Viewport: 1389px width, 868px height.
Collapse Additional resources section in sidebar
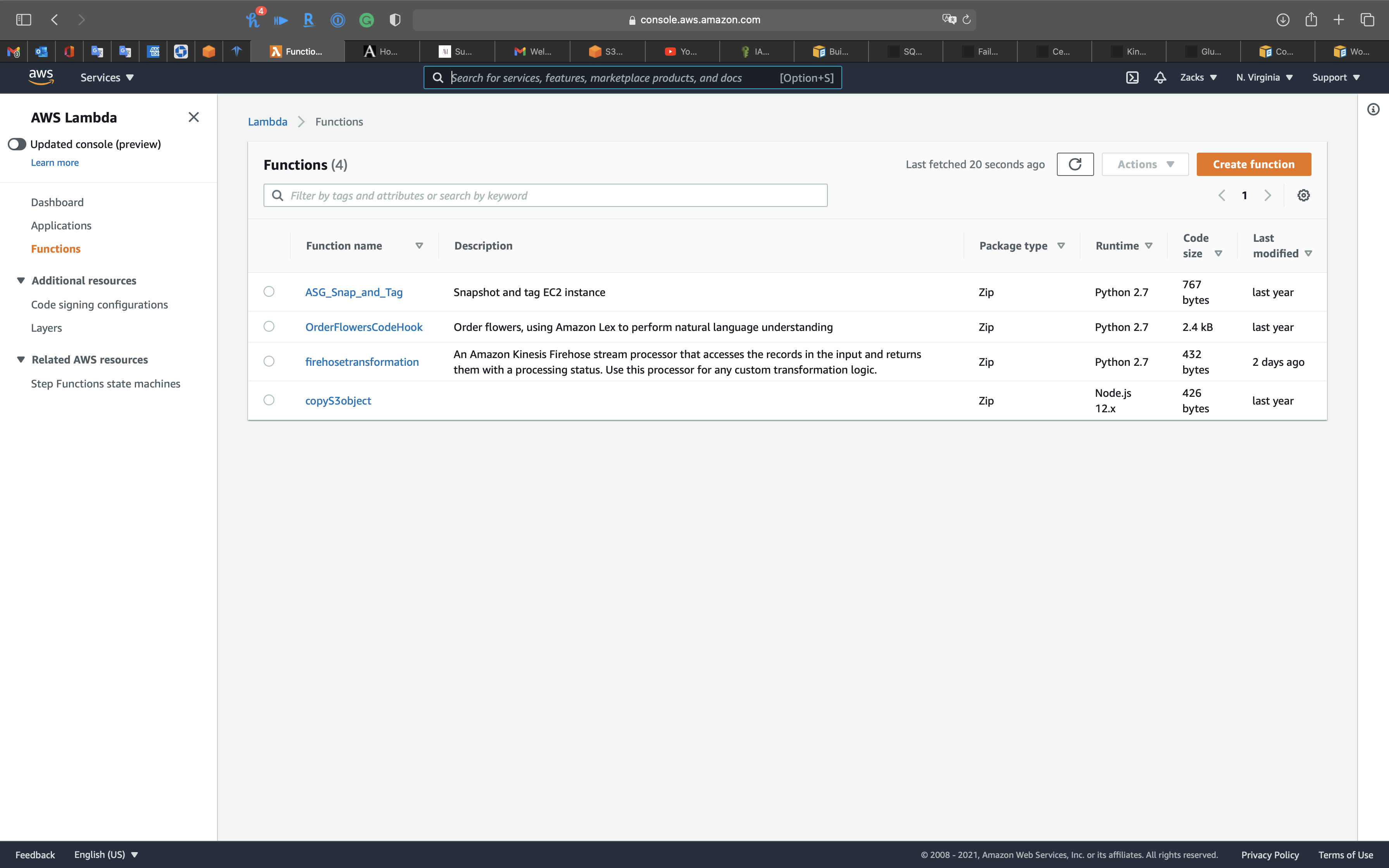click(21, 281)
